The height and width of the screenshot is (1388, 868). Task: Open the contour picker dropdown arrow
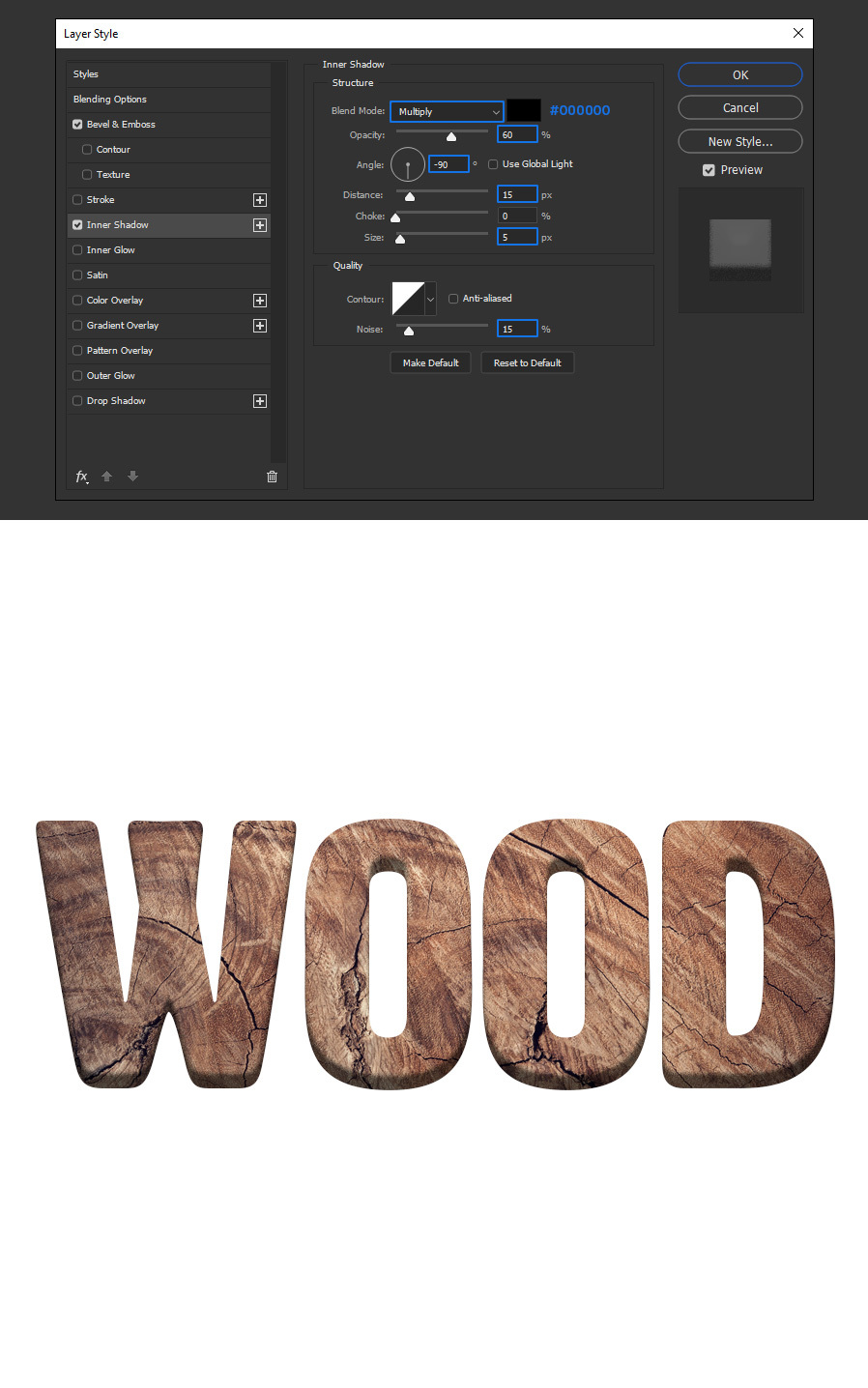pyautogui.click(x=430, y=300)
